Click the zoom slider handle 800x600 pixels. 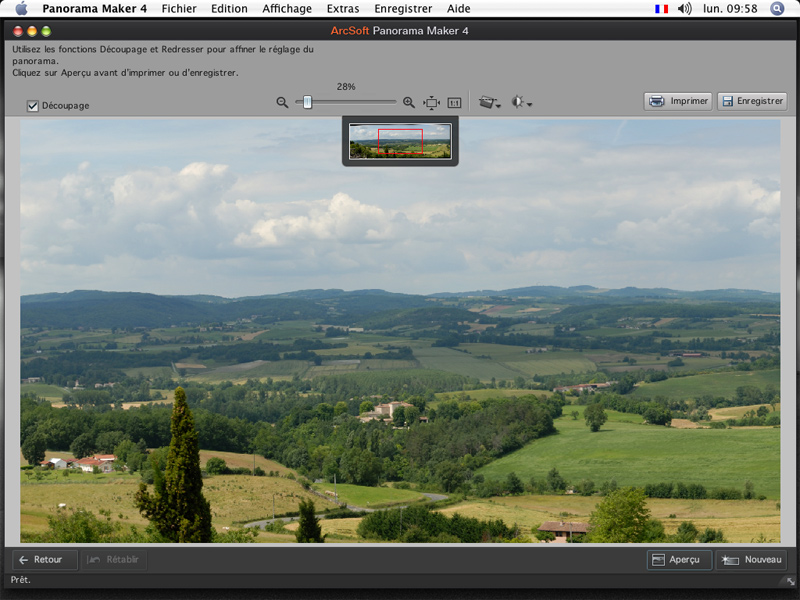(x=307, y=102)
